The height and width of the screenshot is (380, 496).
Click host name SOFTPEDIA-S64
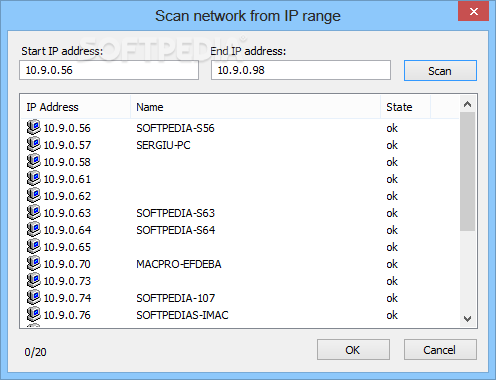(x=176, y=230)
